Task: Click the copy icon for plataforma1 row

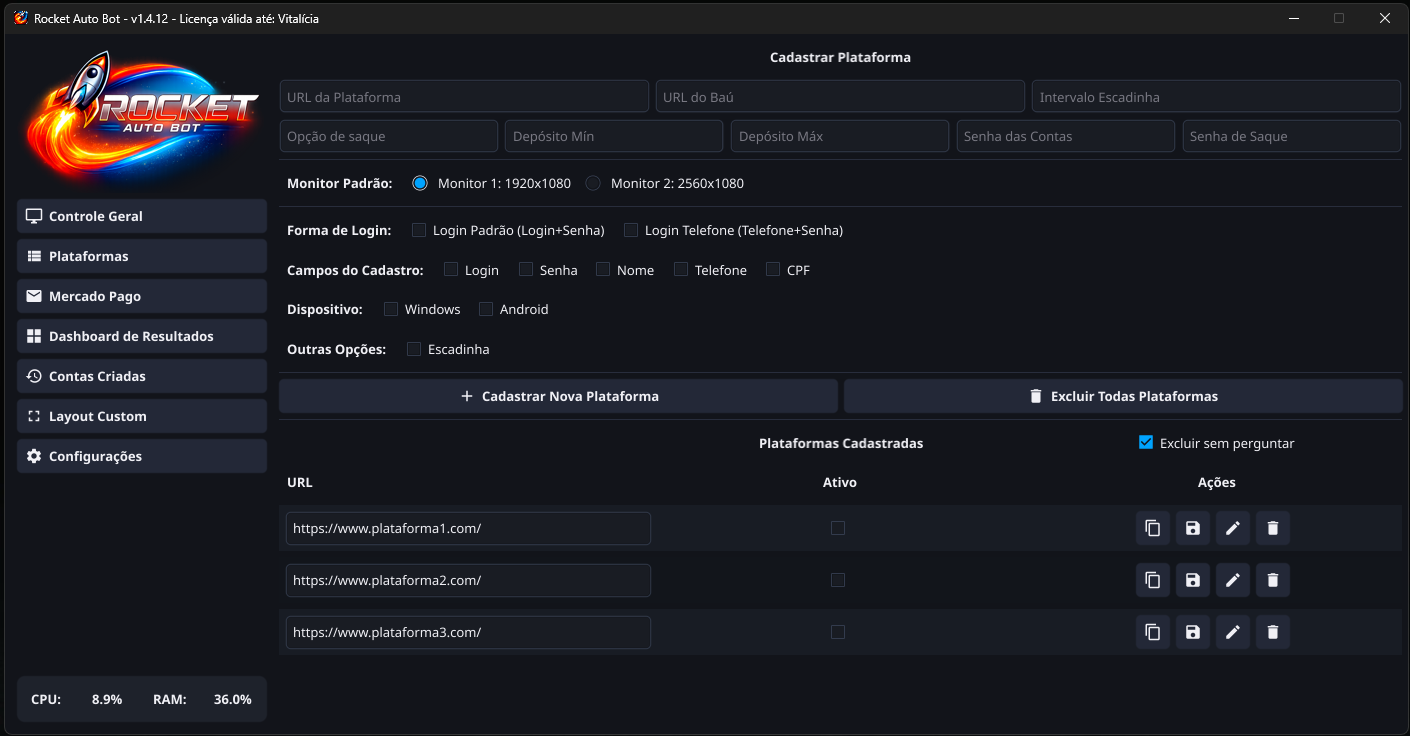Action: (1152, 528)
